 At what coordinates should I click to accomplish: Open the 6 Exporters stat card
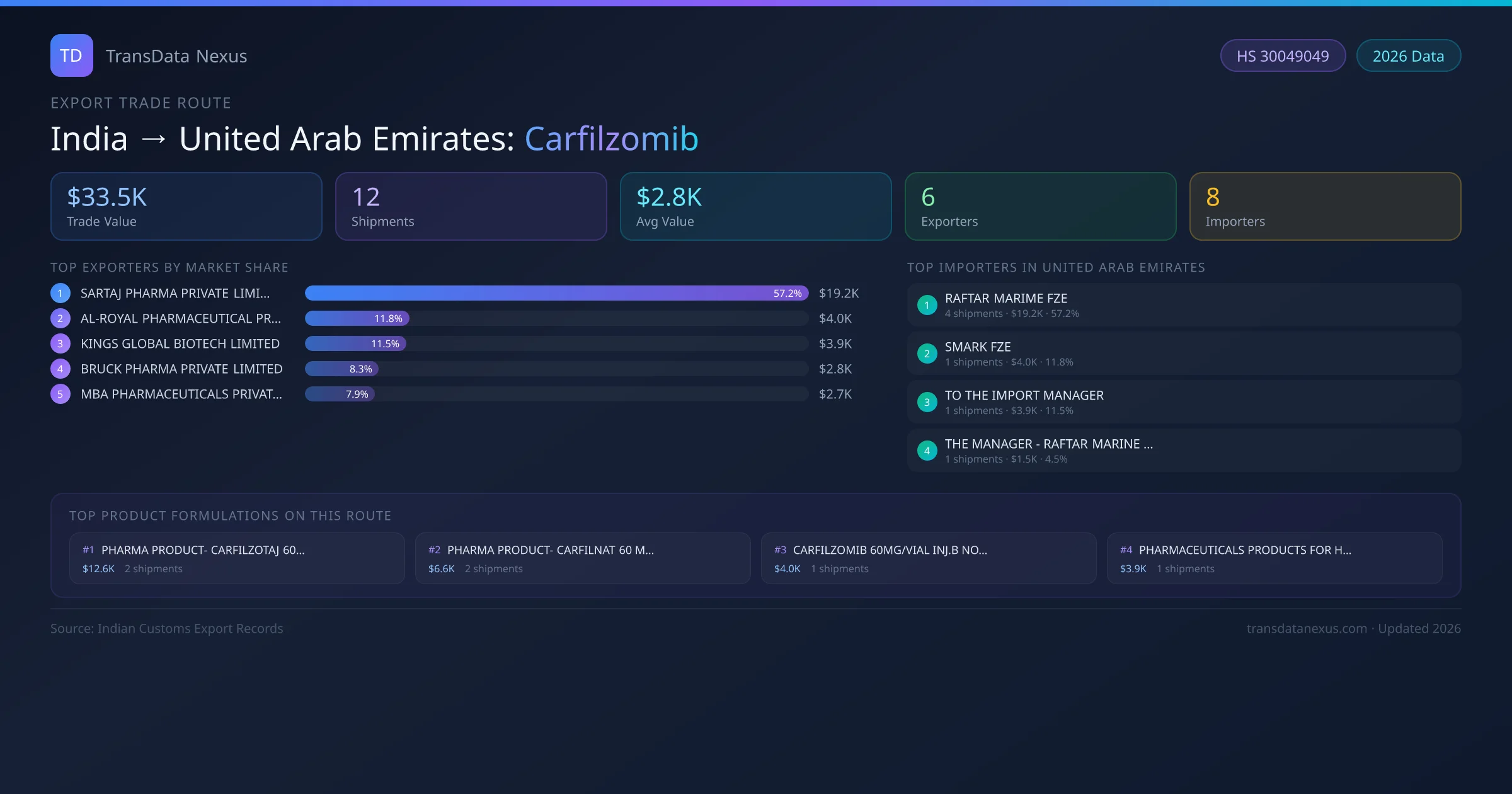point(1040,207)
